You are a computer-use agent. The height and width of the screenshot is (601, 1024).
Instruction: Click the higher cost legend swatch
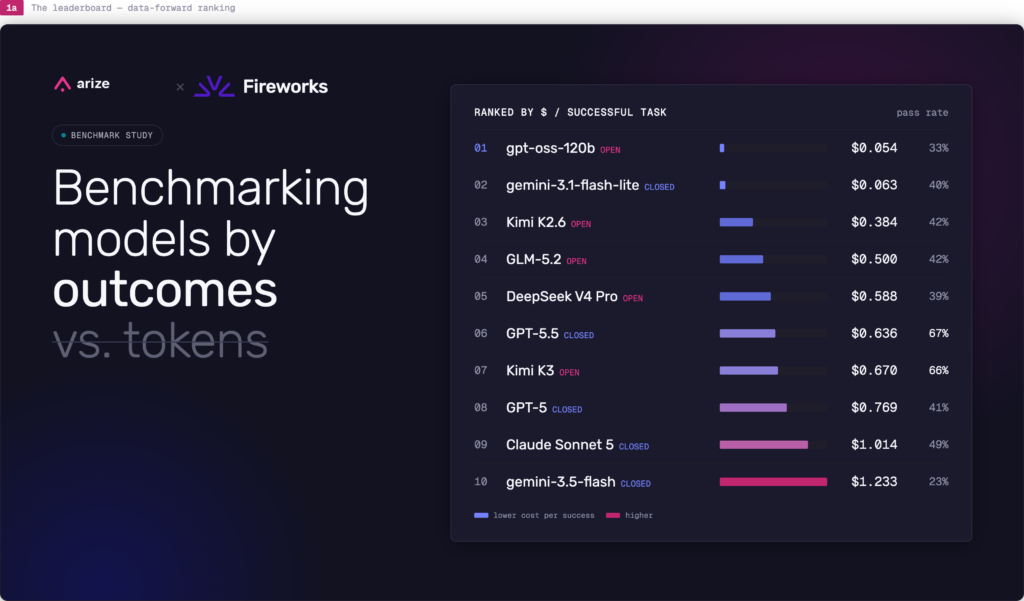click(x=613, y=515)
